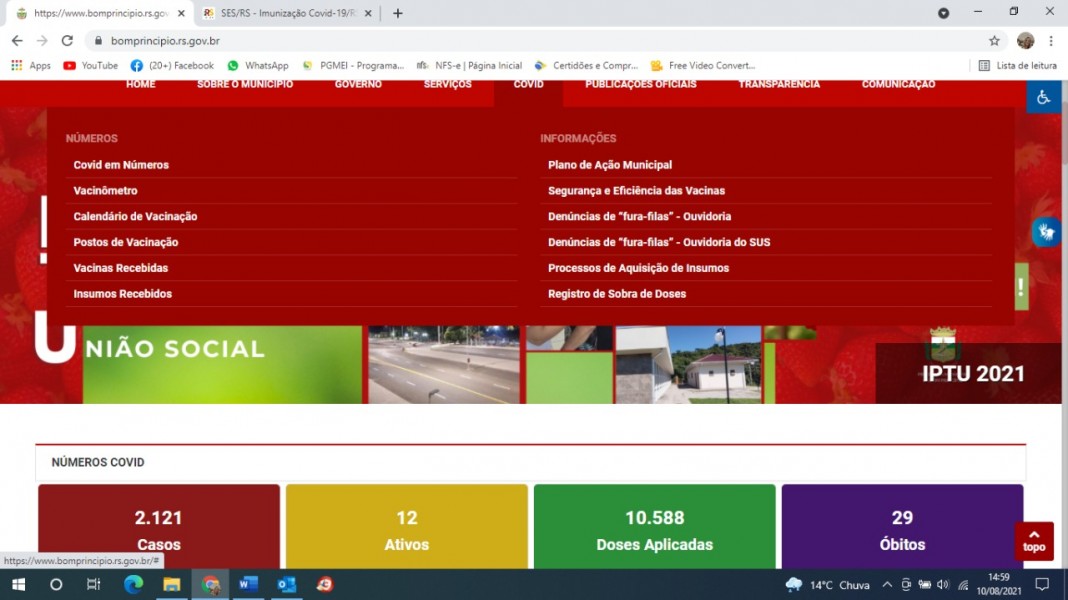Switch to SES/RS Imunização Covid-19 tab
Image resolution: width=1068 pixels, height=600 pixels.
285,13
